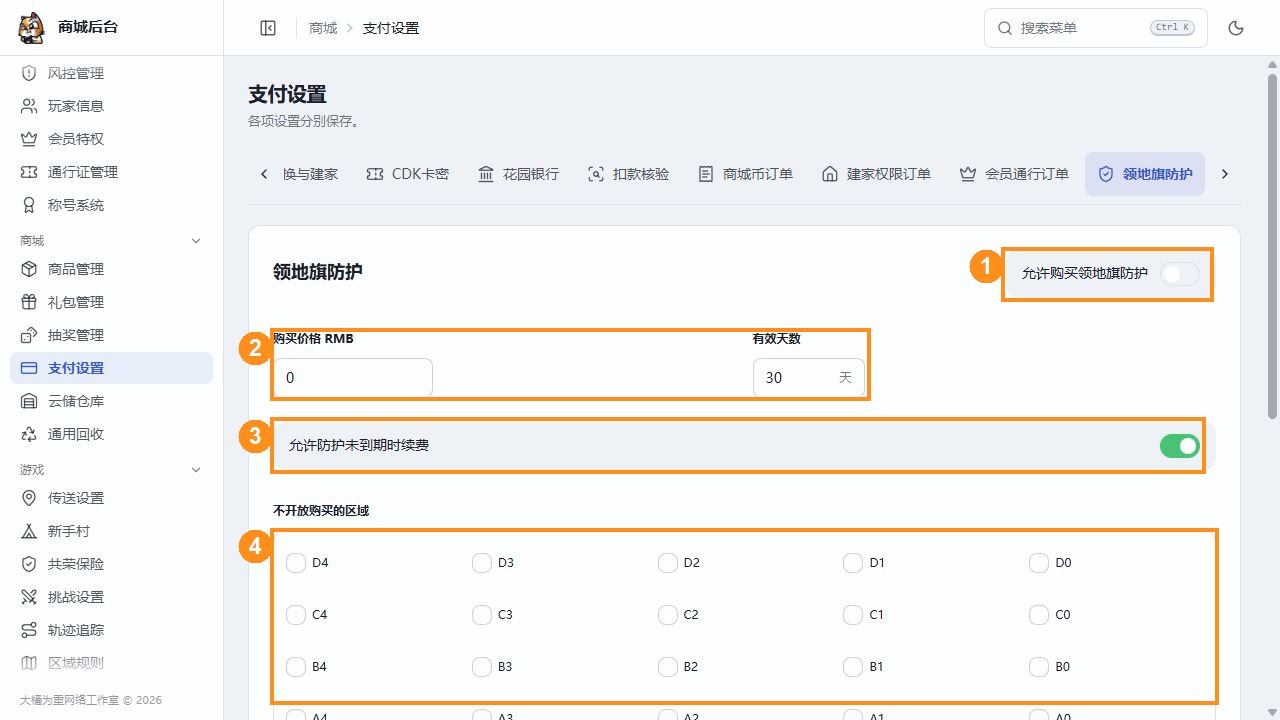Viewport: 1280px width, 720px height.
Task: Switch to the 商城币订单 tab
Action: click(745, 174)
